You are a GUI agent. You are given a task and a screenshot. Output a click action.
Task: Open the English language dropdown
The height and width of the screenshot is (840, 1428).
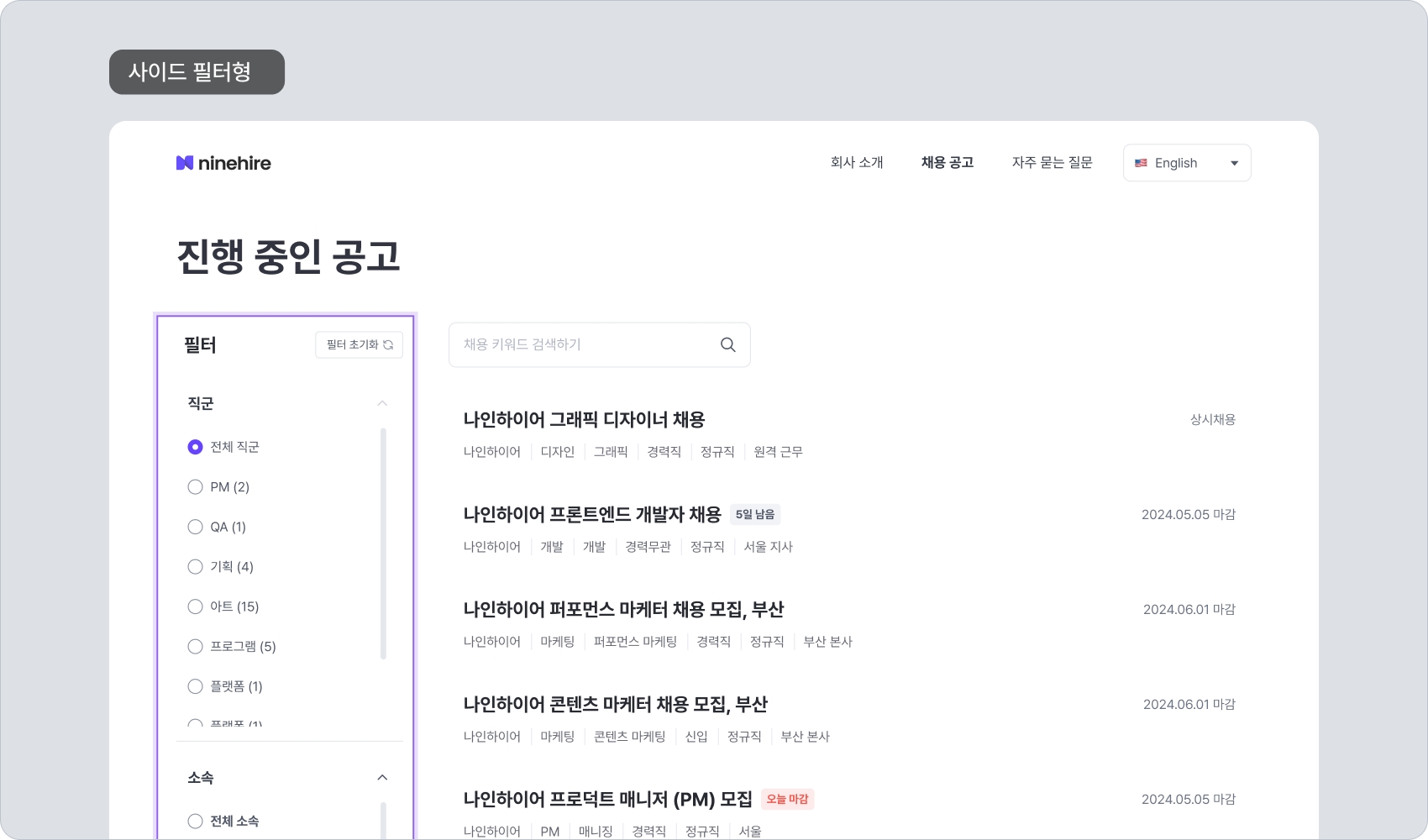pyautogui.click(x=1187, y=163)
